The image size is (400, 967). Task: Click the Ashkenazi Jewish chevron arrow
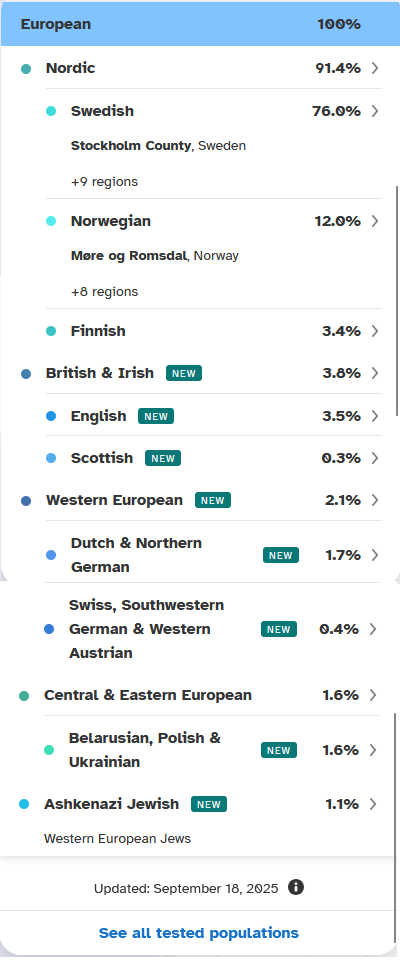(x=372, y=804)
